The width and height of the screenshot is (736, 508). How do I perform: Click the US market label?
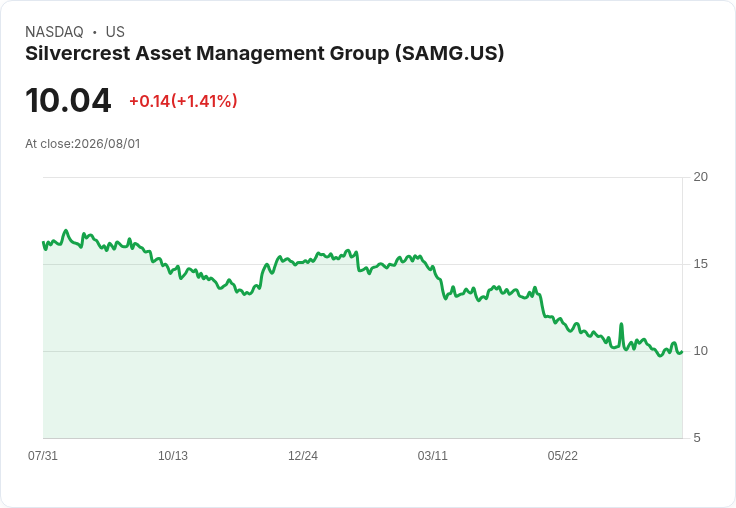[x=115, y=32]
